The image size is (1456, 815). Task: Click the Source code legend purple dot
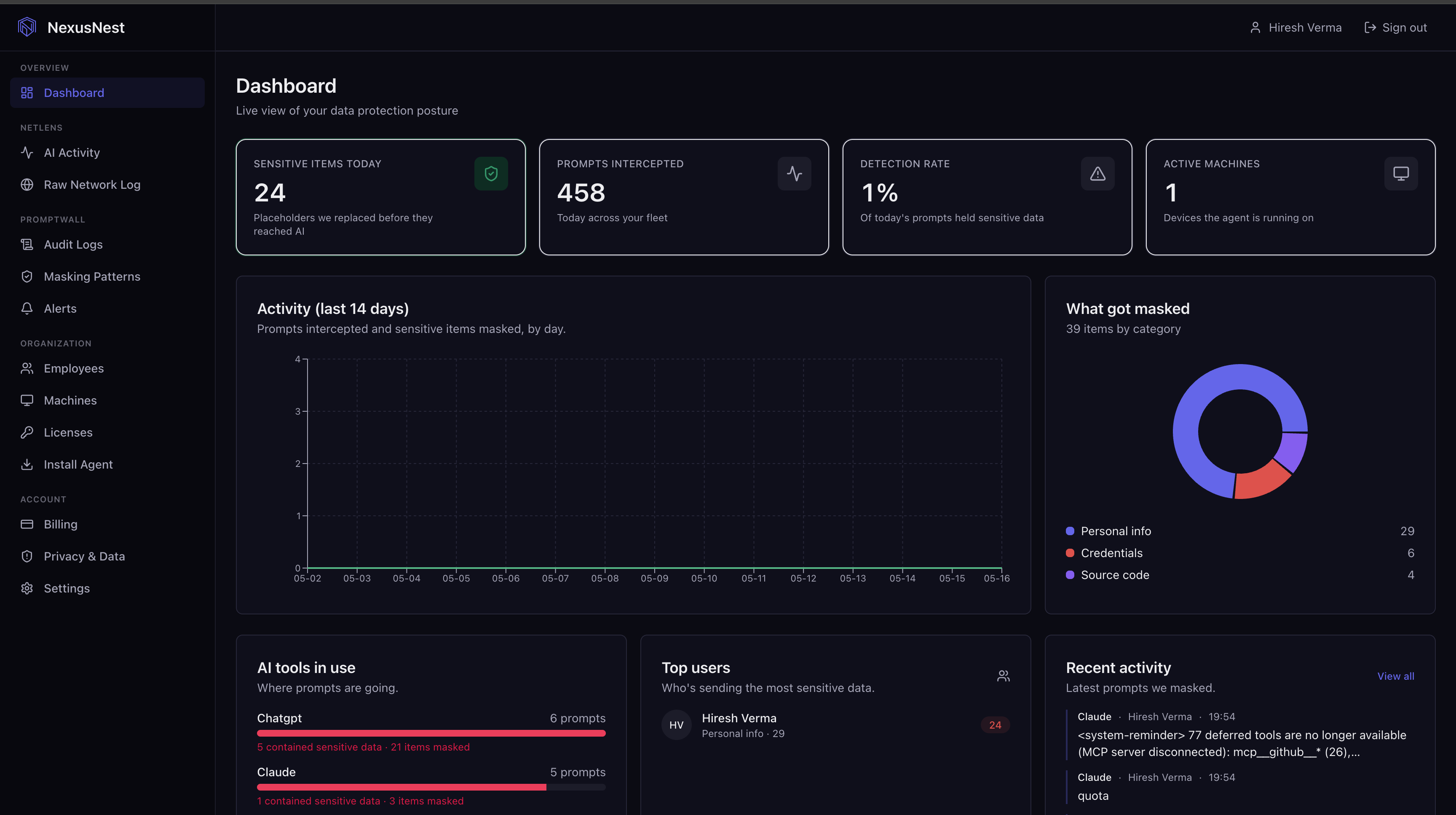pos(1070,575)
